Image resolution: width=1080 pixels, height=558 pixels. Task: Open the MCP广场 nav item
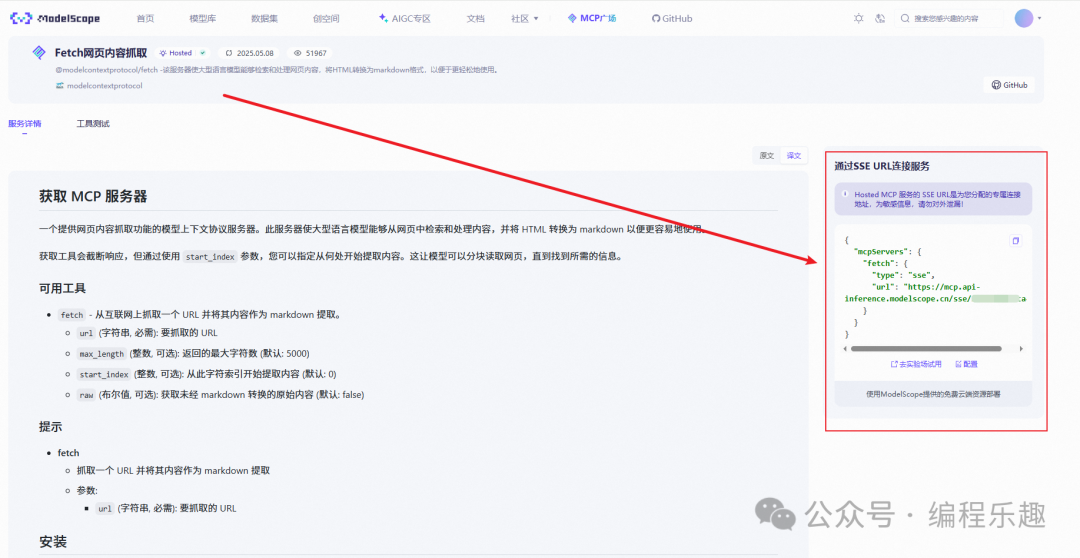[592, 19]
